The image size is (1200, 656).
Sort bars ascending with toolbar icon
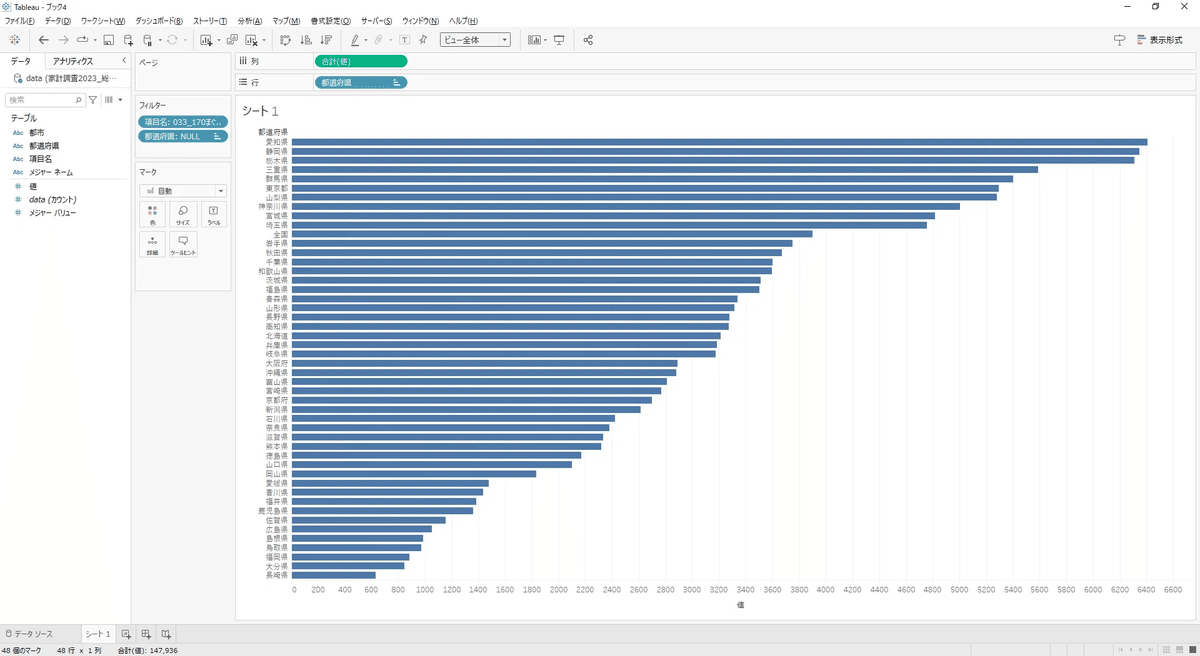click(305, 40)
